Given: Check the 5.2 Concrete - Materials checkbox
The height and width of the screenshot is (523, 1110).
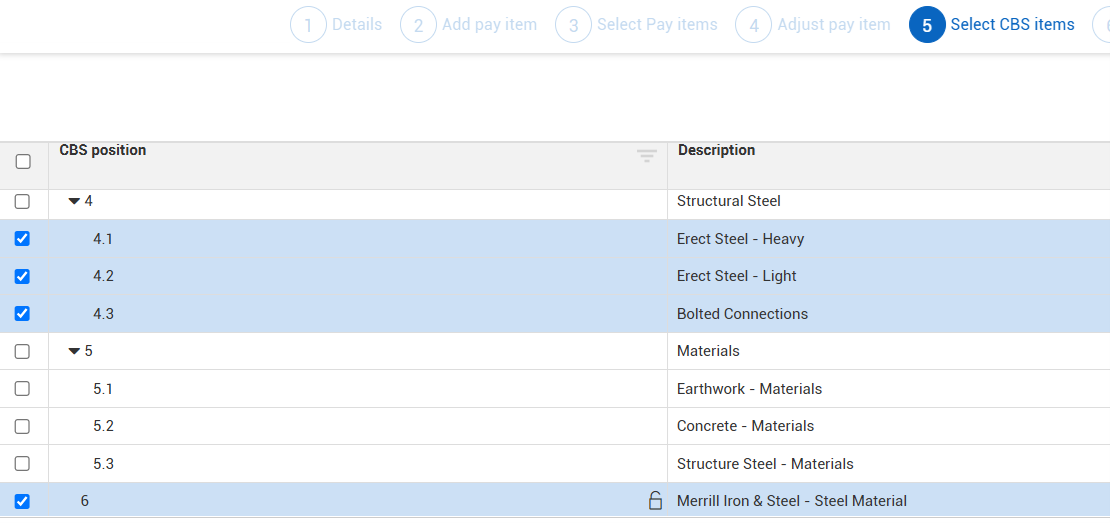Looking at the screenshot, I should (x=22, y=426).
